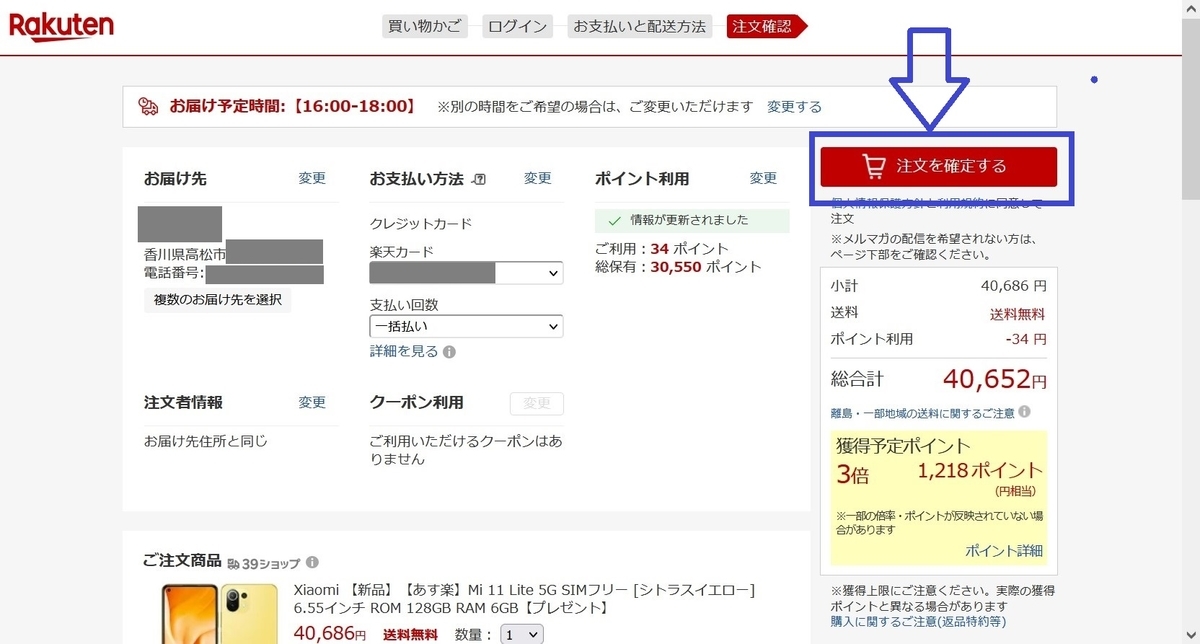
Task: Click the クレジットカード label
Action: (421, 224)
